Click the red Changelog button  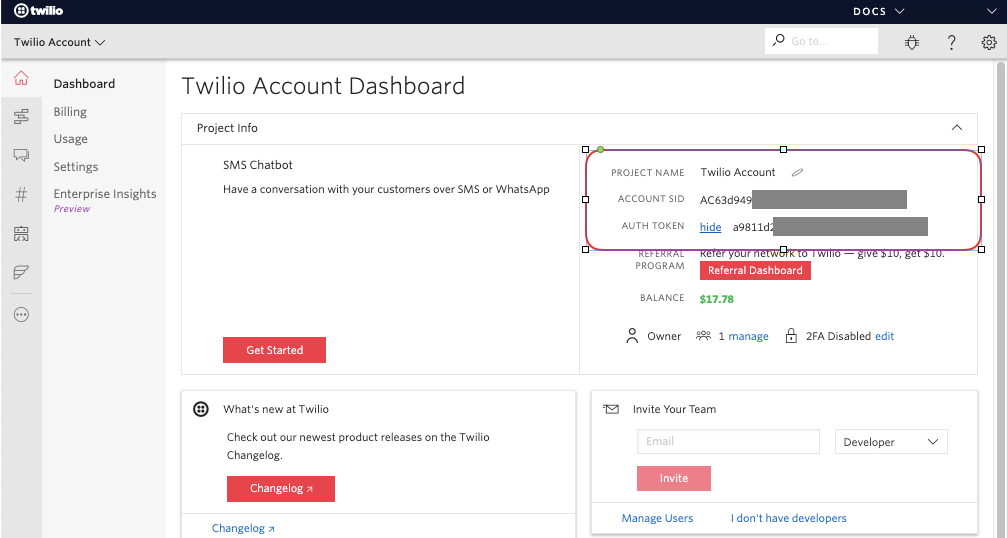(281, 489)
